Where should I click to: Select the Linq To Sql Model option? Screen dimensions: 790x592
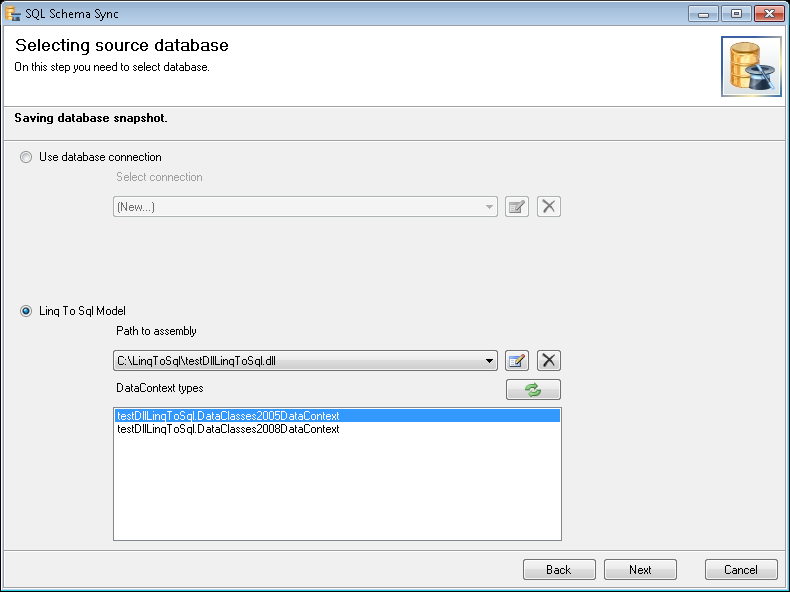click(x=26, y=311)
